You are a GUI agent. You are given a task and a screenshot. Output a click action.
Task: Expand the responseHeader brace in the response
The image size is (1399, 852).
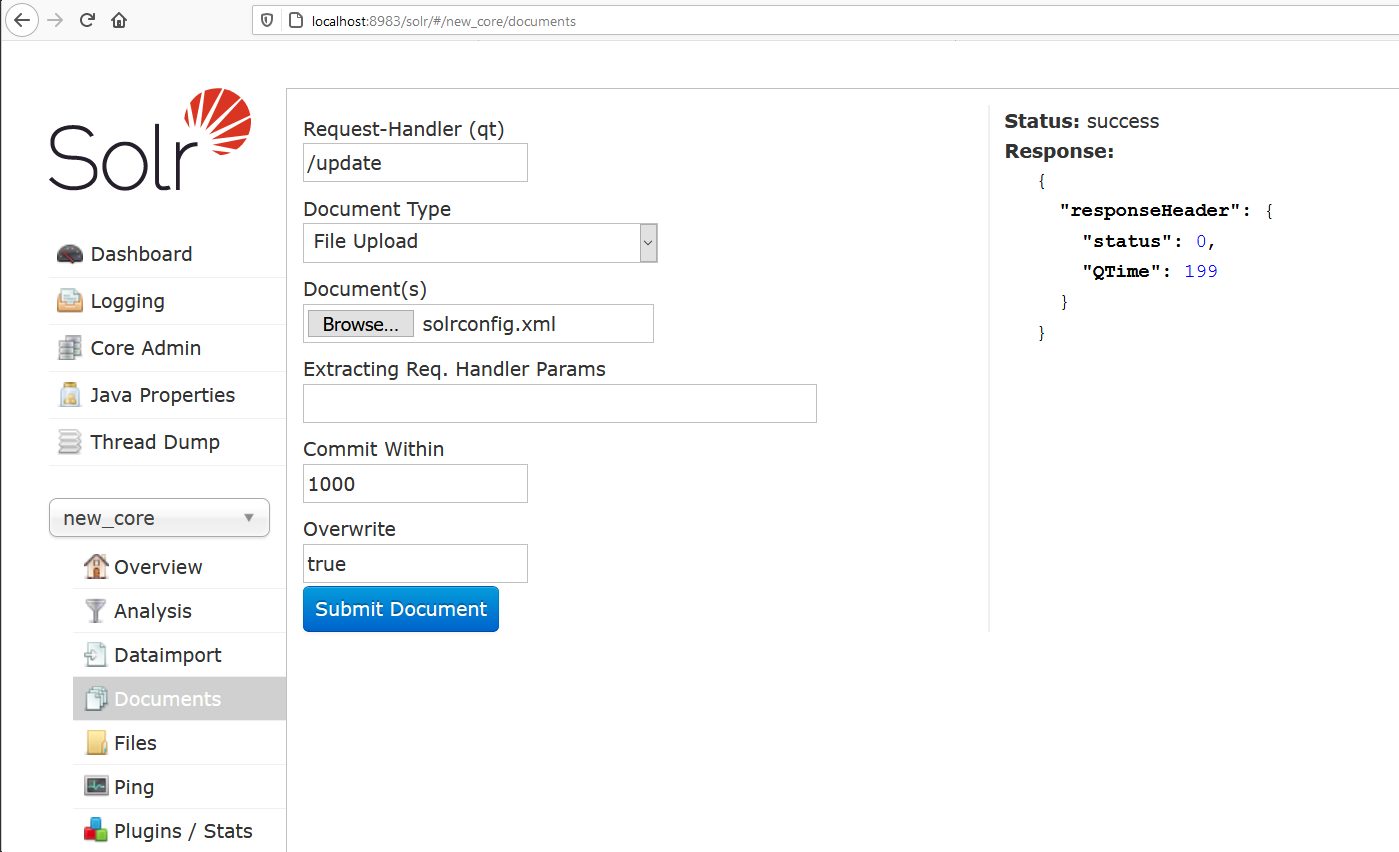point(1270,210)
